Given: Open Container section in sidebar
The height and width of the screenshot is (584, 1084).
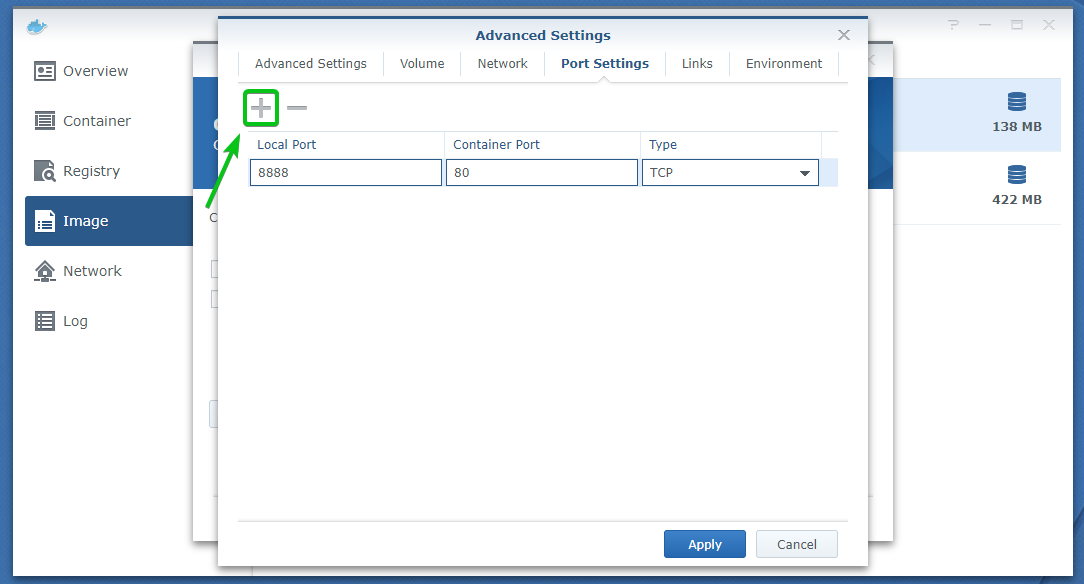Looking at the screenshot, I should pyautogui.click(x=96, y=121).
